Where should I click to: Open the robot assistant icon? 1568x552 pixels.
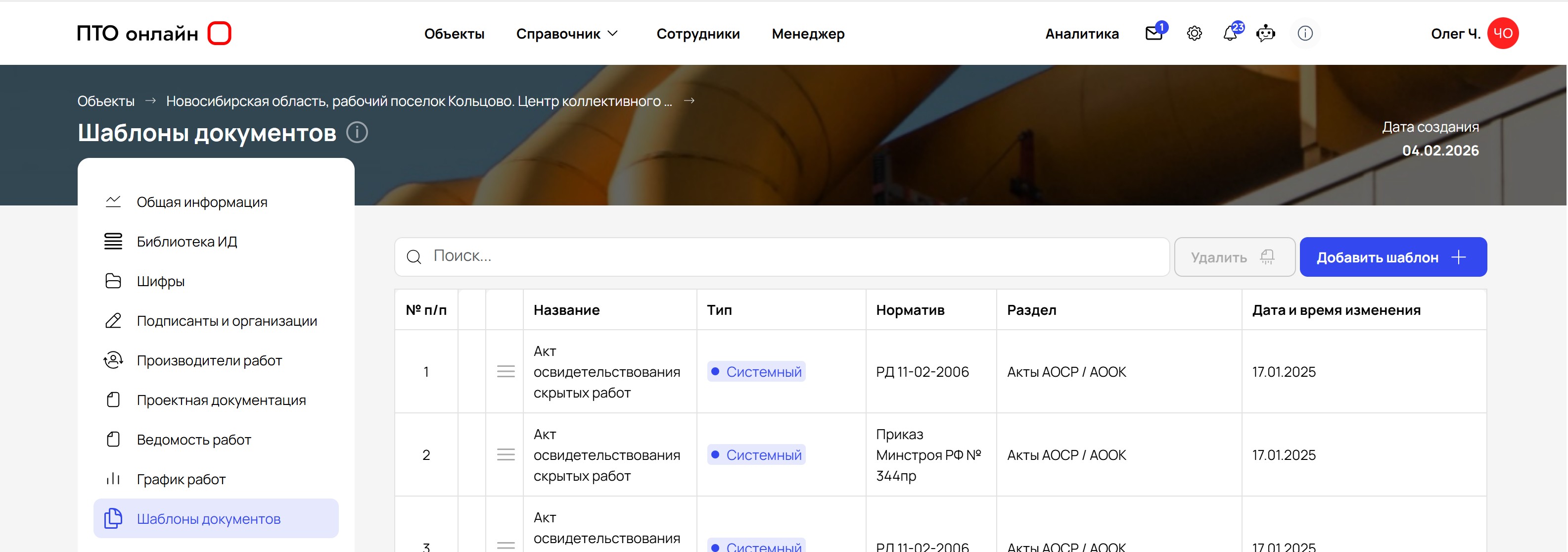pos(1265,34)
